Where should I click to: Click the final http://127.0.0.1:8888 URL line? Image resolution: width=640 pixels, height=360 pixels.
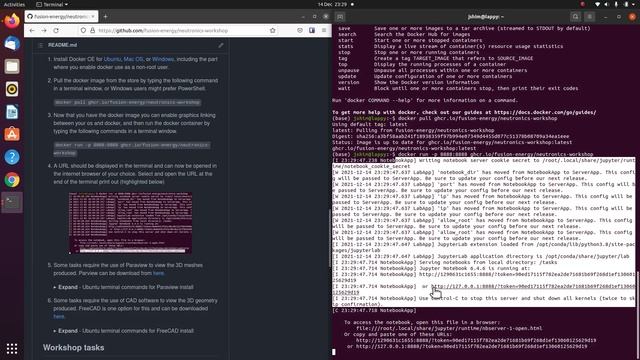click(x=471, y=347)
